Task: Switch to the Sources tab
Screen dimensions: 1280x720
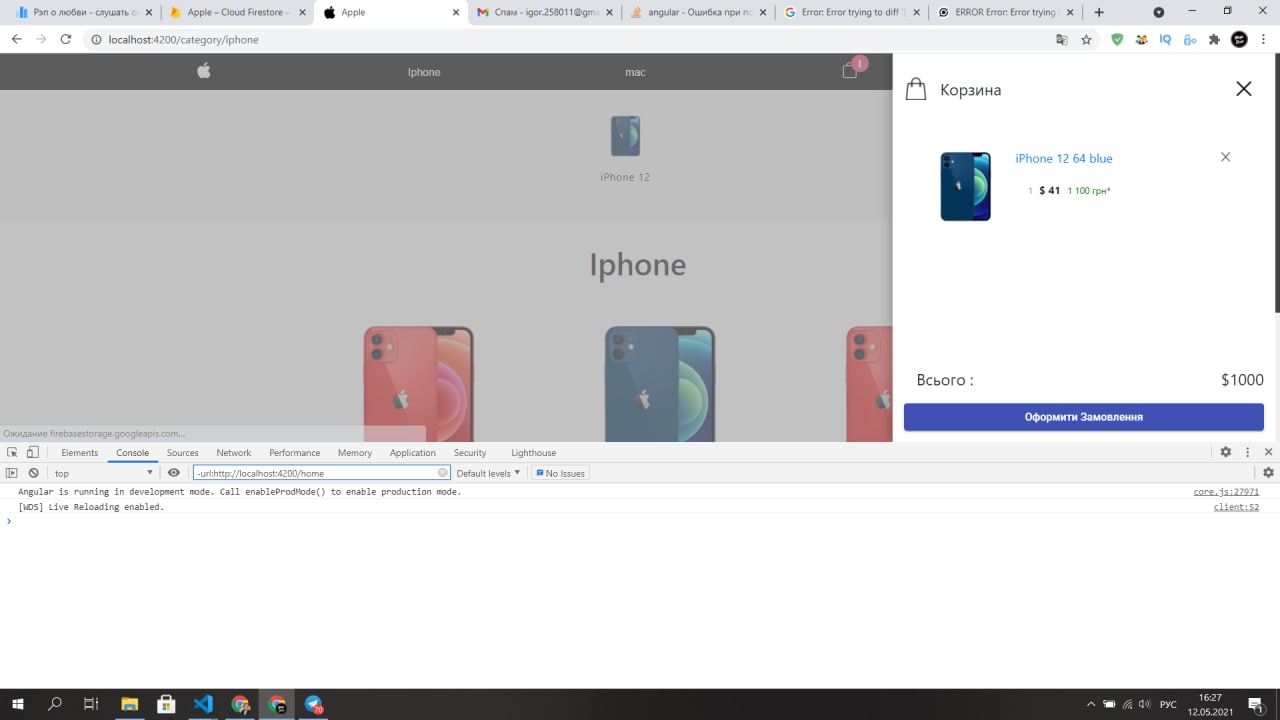Action: (183, 453)
